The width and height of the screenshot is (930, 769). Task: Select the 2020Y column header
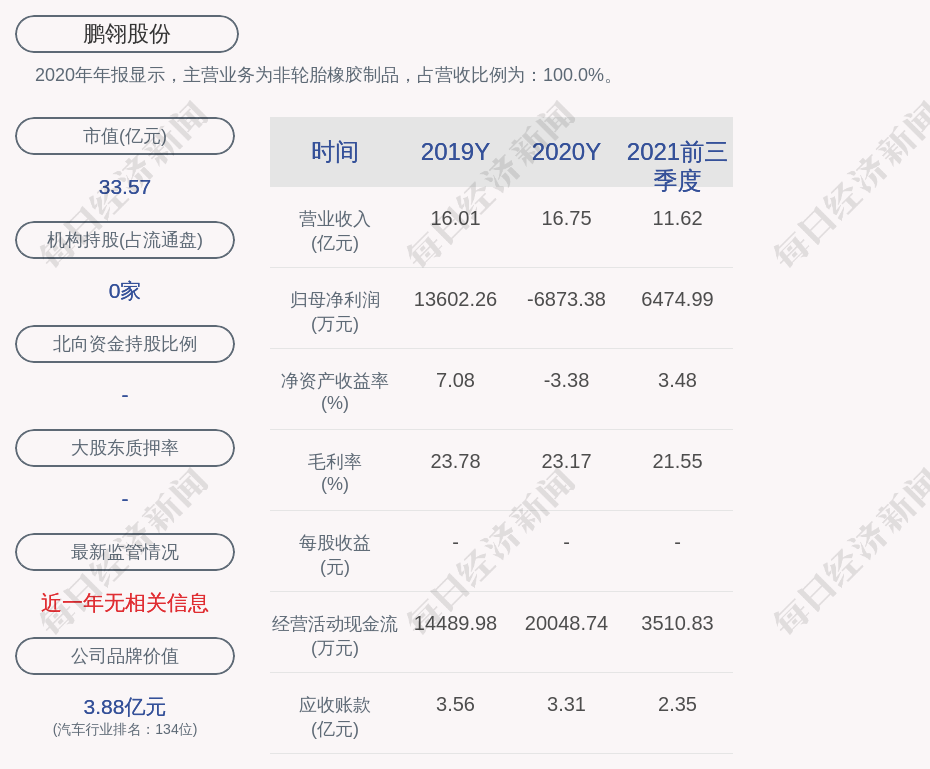click(x=566, y=152)
